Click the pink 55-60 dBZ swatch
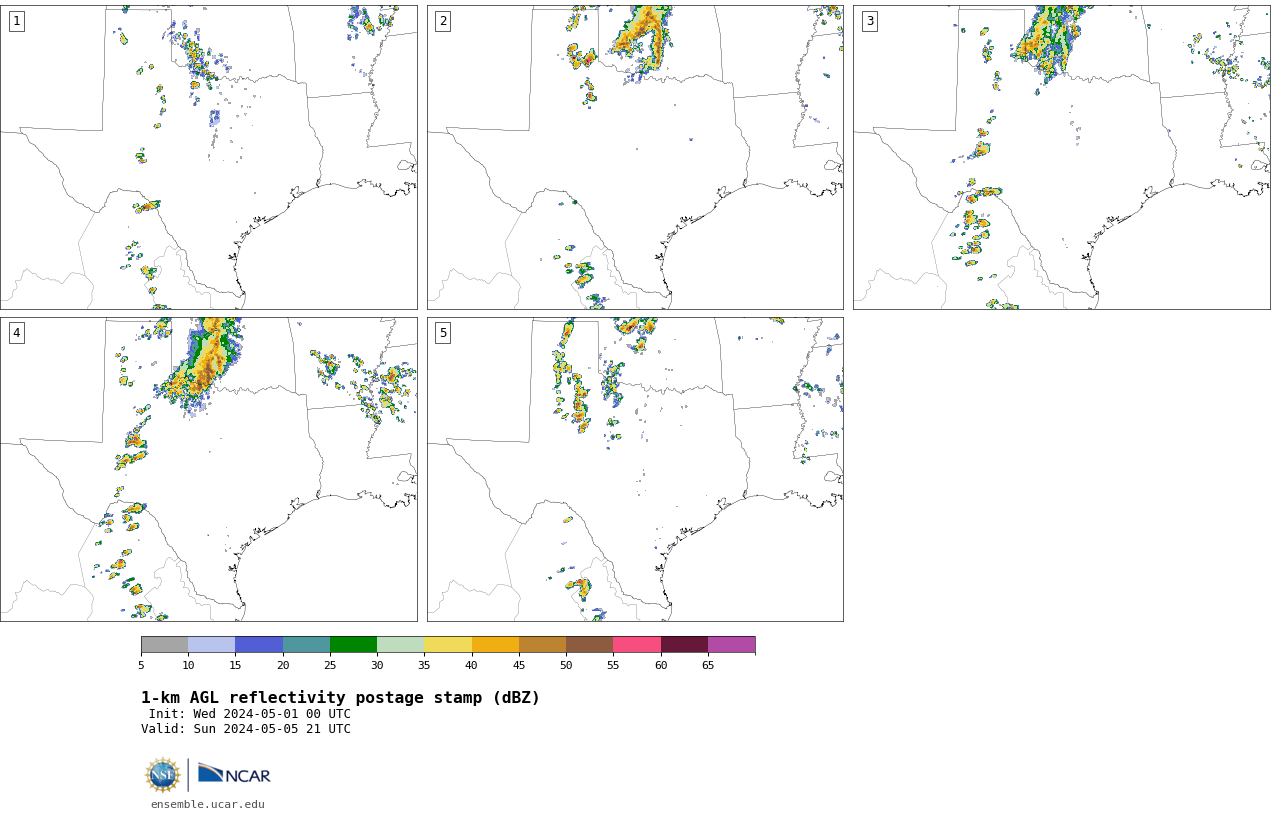1280x815 pixels. coord(637,644)
